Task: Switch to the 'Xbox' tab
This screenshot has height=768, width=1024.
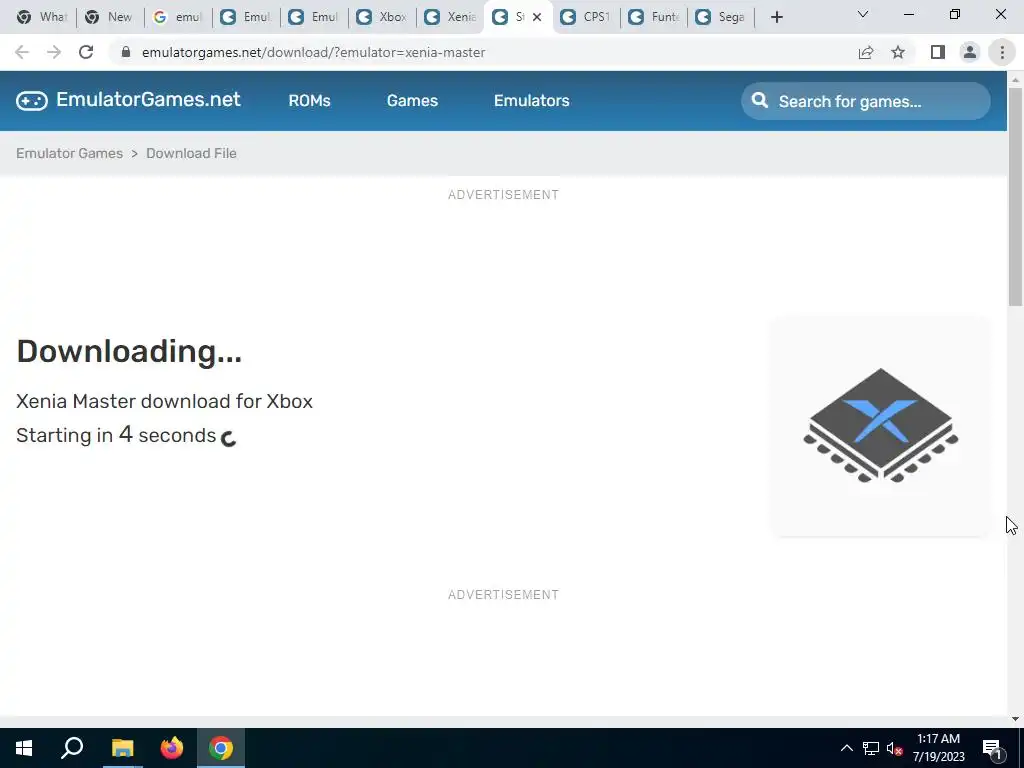Action: 382,17
